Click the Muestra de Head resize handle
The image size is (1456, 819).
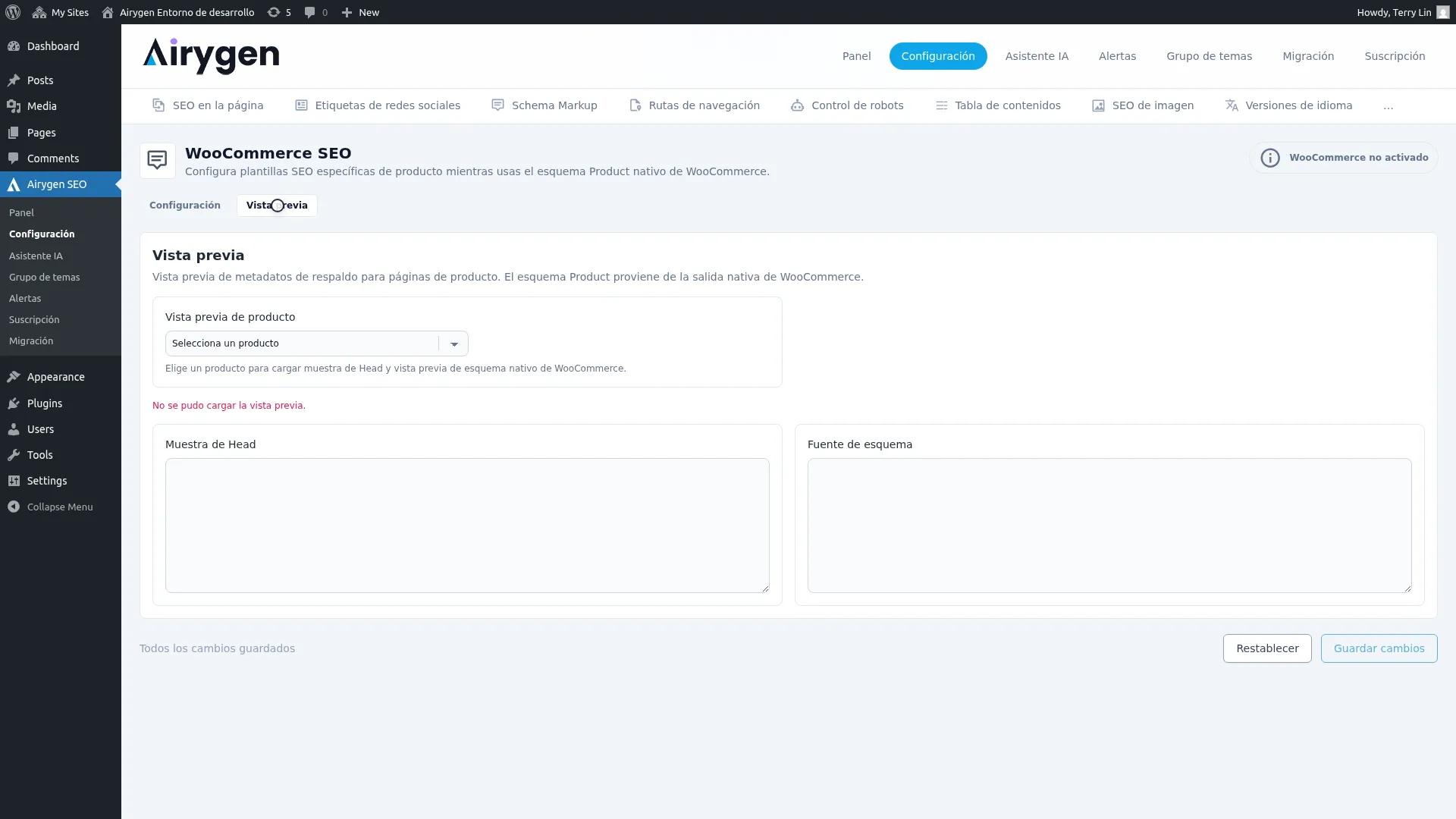coord(765,588)
